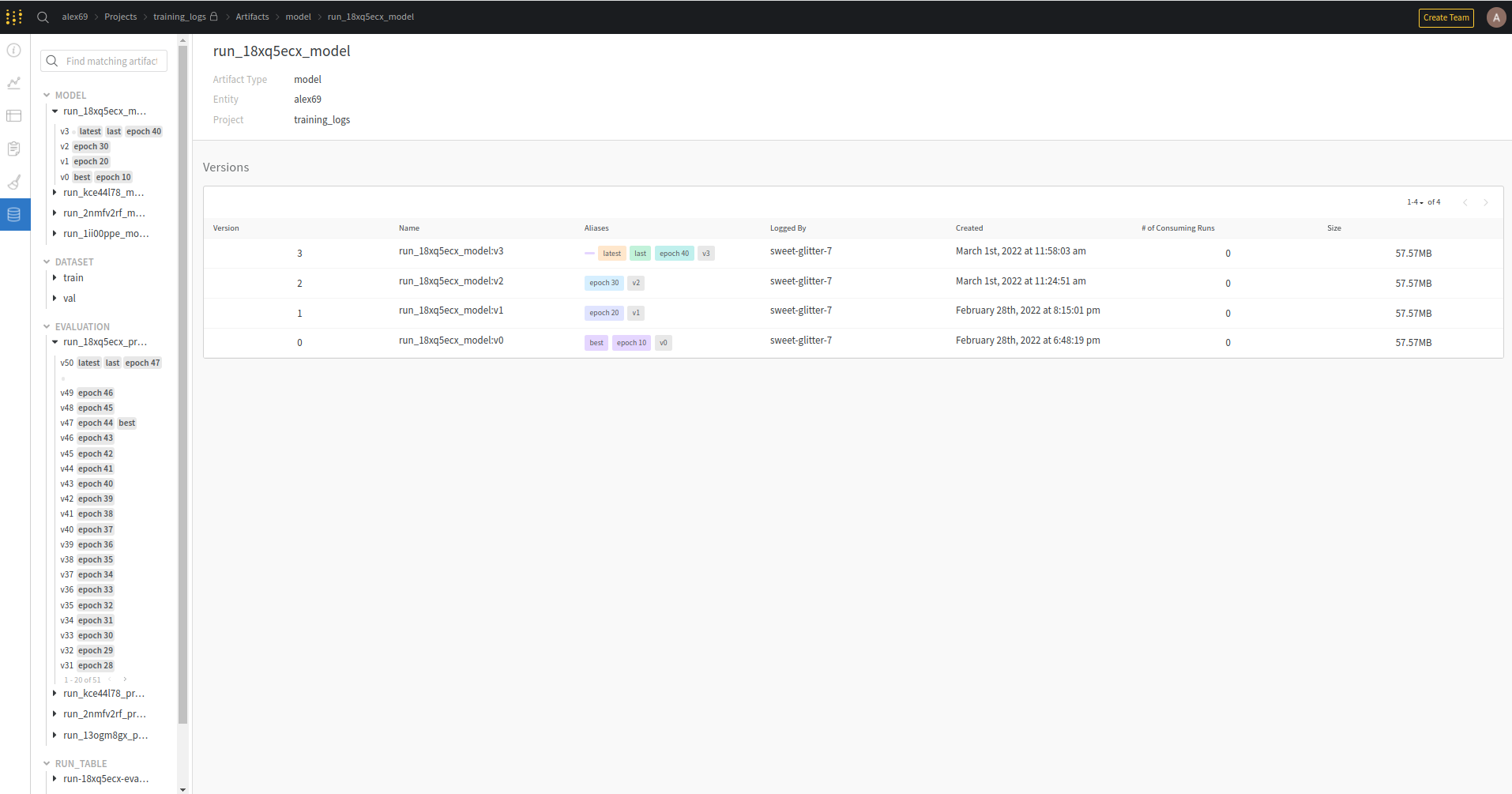Click training_logs breadcrumb link
This screenshot has height=794, width=1512.
(x=179, y=17)
